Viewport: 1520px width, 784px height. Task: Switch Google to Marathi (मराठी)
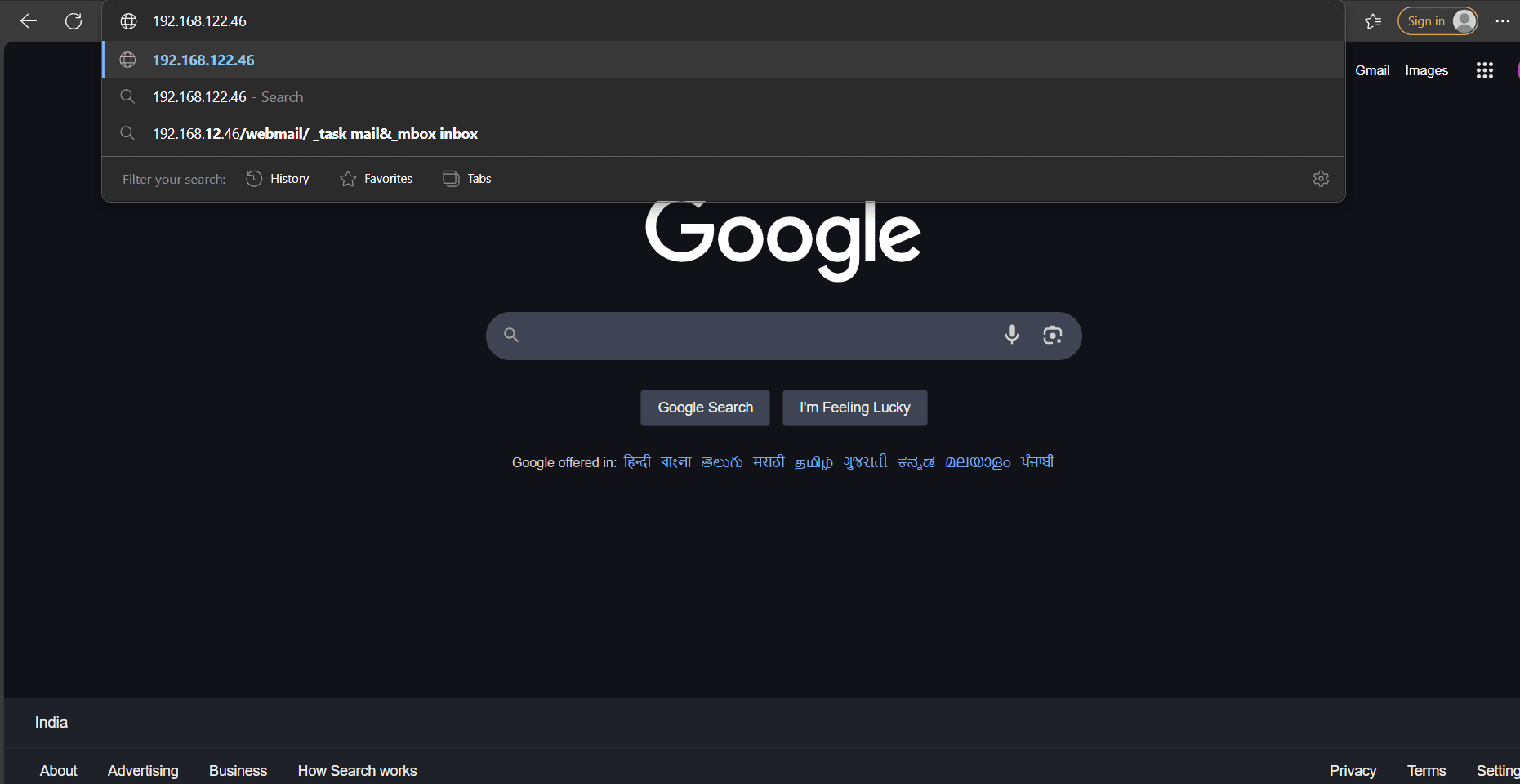coord(769,462)
